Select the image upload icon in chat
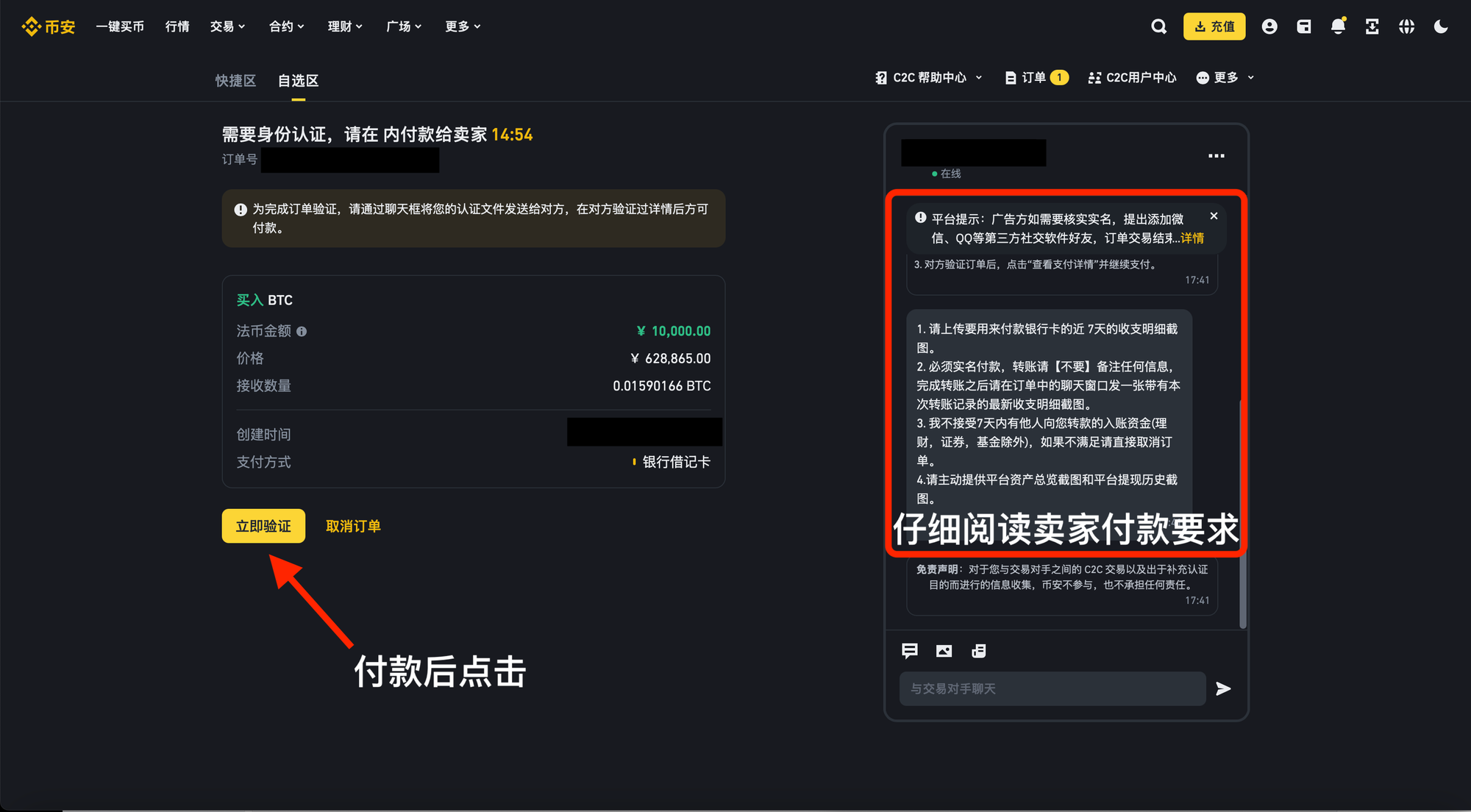This screenshot has height=812, width=1471. [x=944, y=651]
